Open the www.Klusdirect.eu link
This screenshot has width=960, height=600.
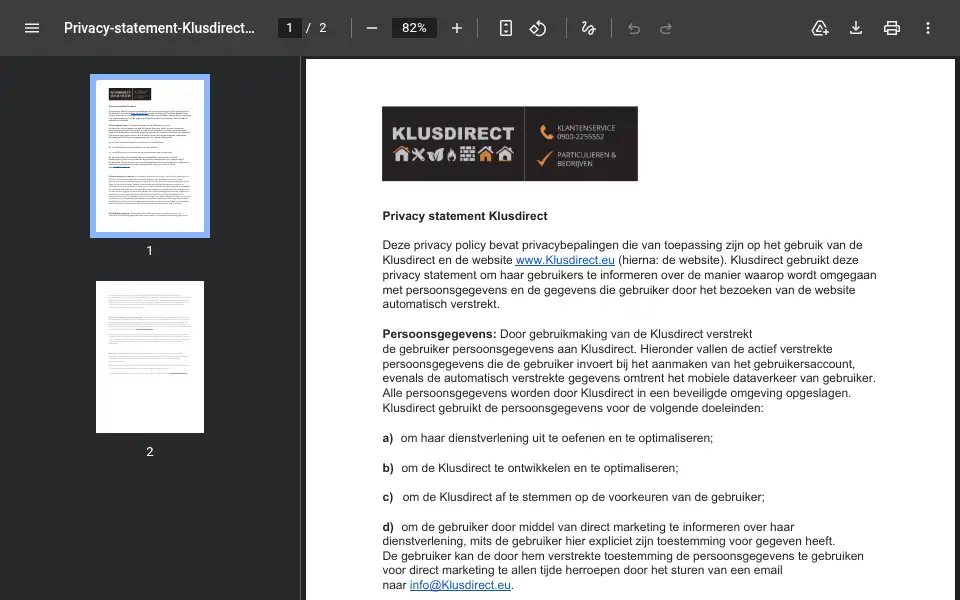pos(565,260)
